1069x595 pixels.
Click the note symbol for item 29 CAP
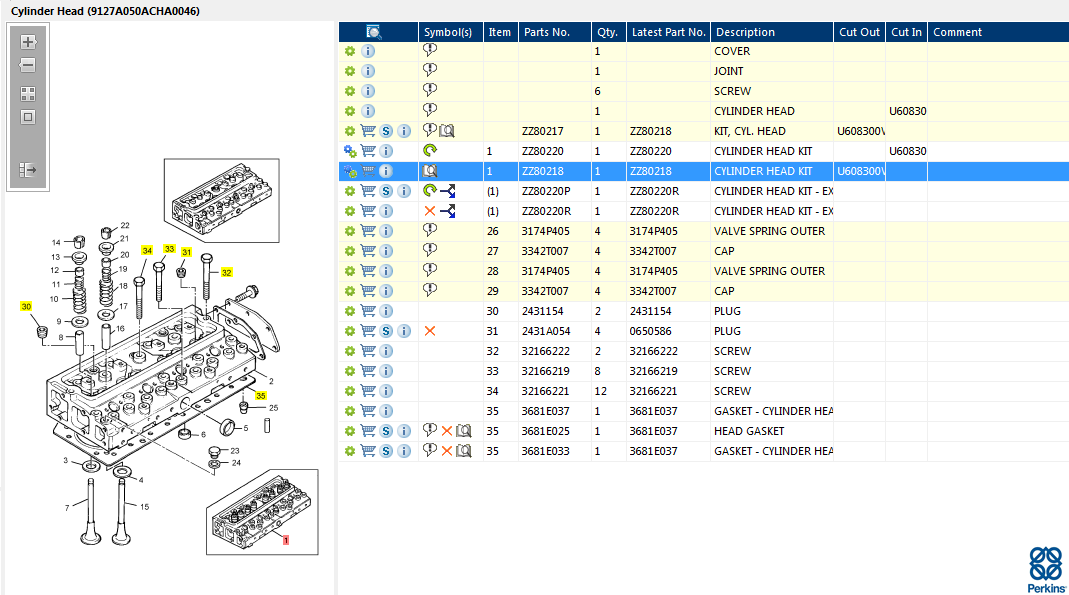430,290
